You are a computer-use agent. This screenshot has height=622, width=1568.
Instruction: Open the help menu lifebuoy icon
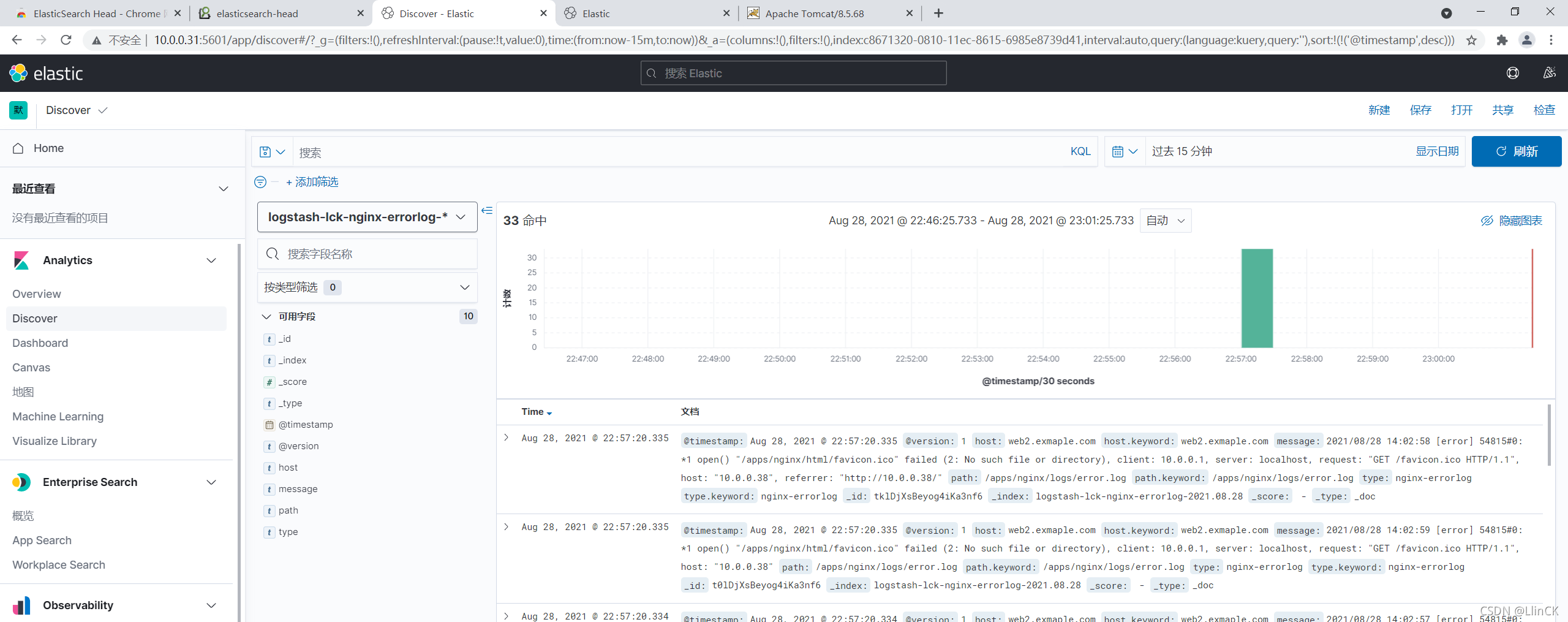tap(1512, 73)
